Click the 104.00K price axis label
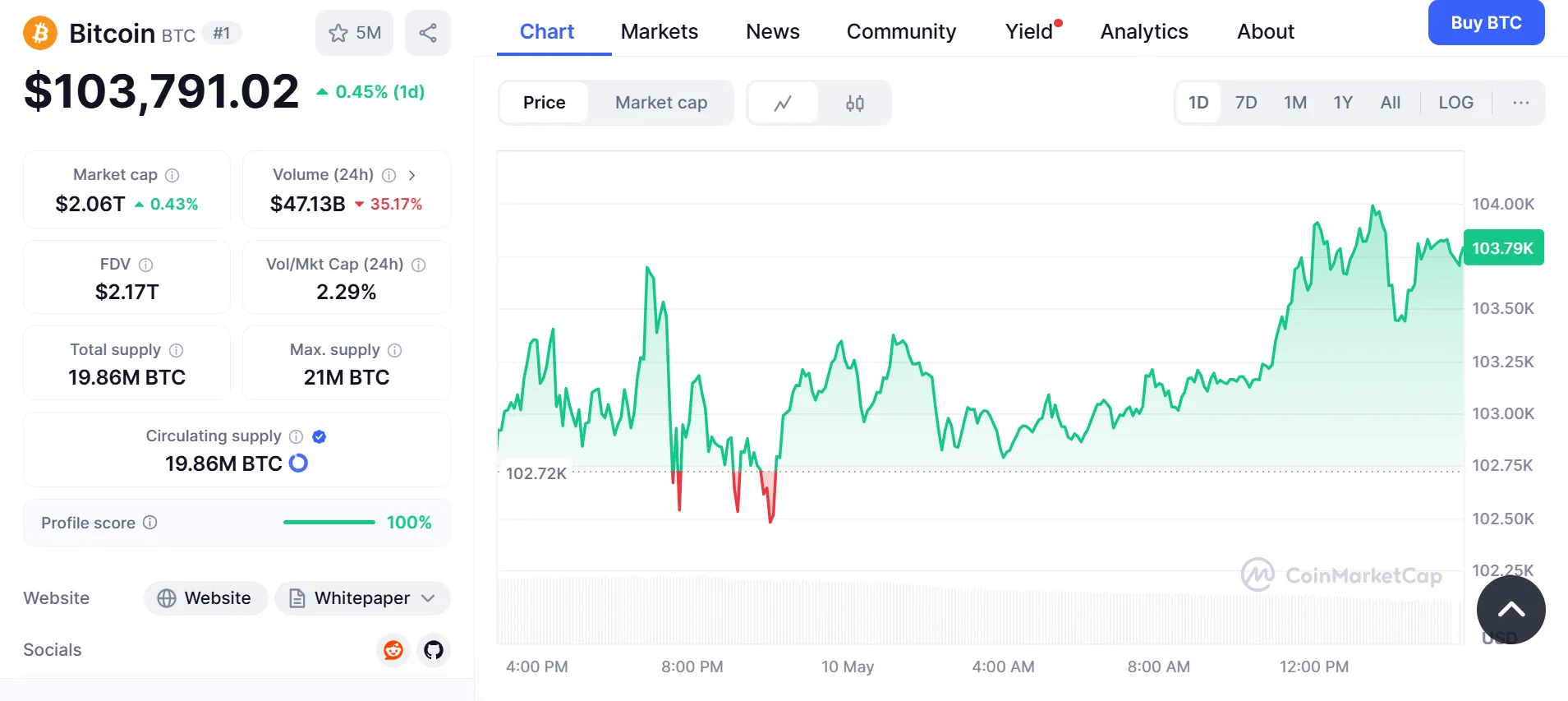This screenshot has width=1568, height=701. 1503,204
